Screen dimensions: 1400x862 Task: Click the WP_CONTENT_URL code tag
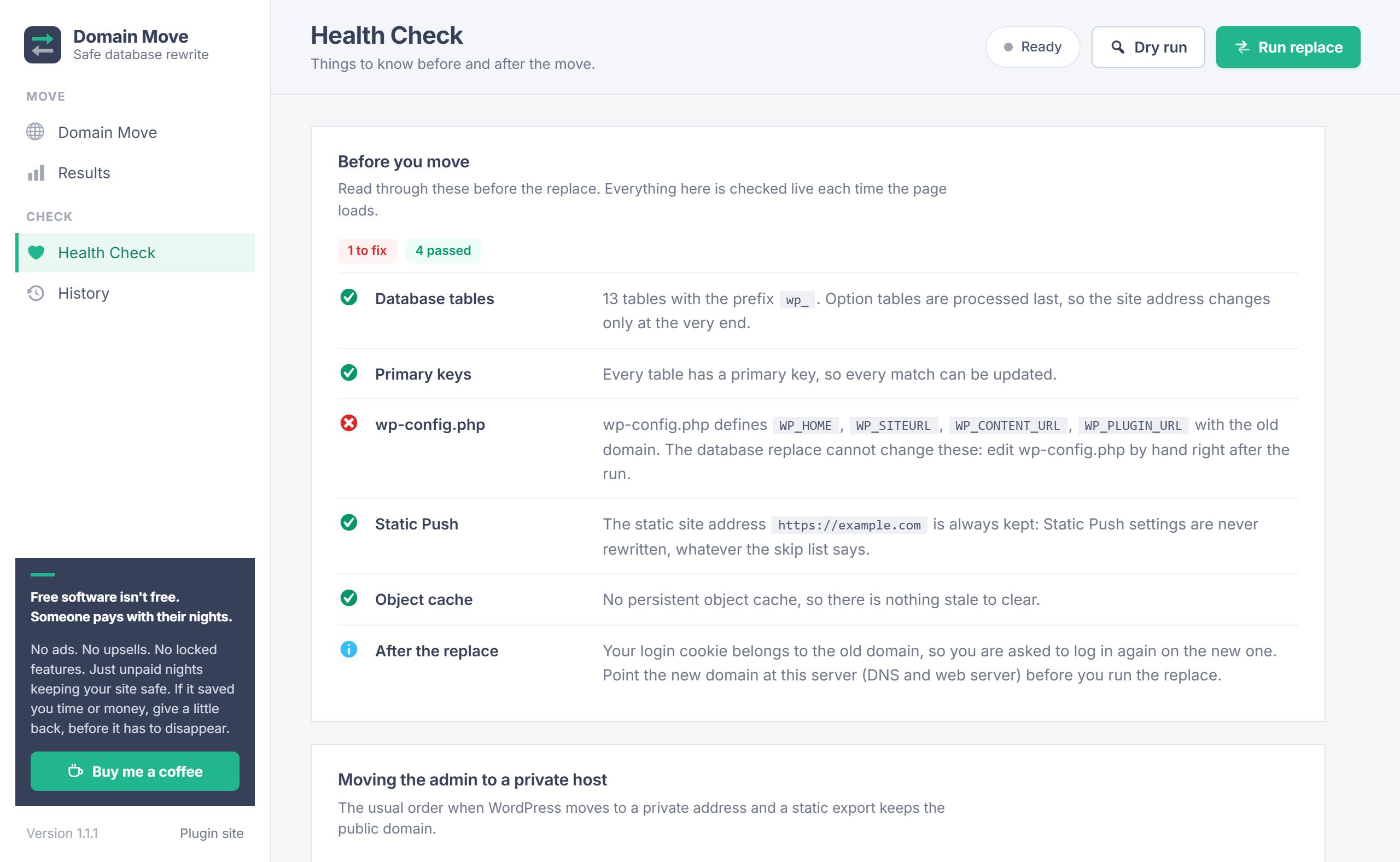1008,426
